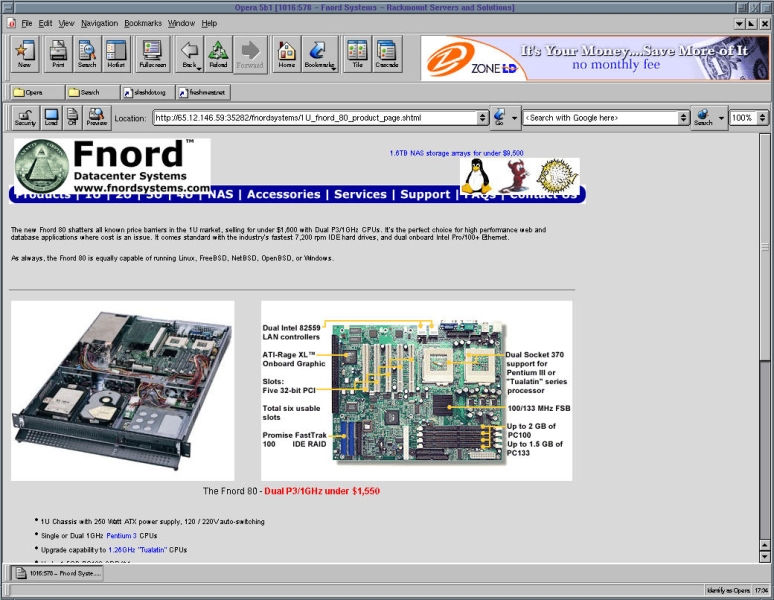Screen dimensions: 774x600
Task: Reload the current page
Action: (218, 54)
